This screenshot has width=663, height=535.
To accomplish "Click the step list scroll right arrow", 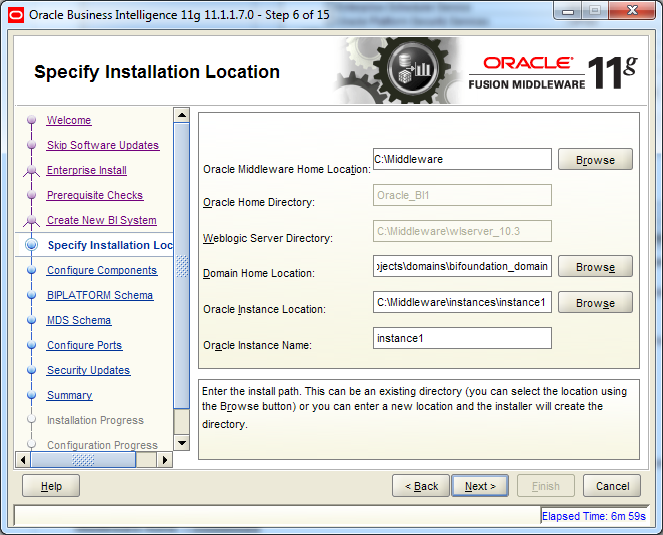I will click(x=165, y=460).
